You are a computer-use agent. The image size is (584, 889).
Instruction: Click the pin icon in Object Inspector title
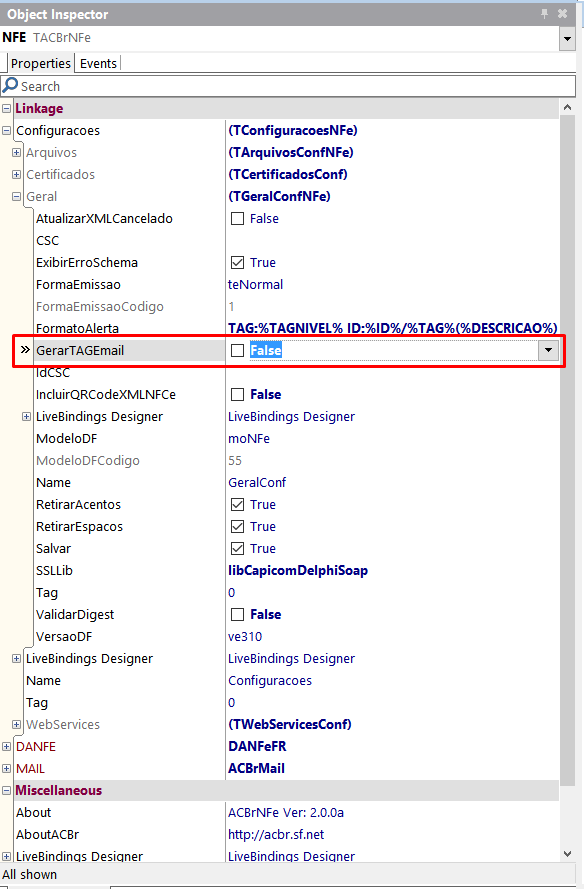544,14
